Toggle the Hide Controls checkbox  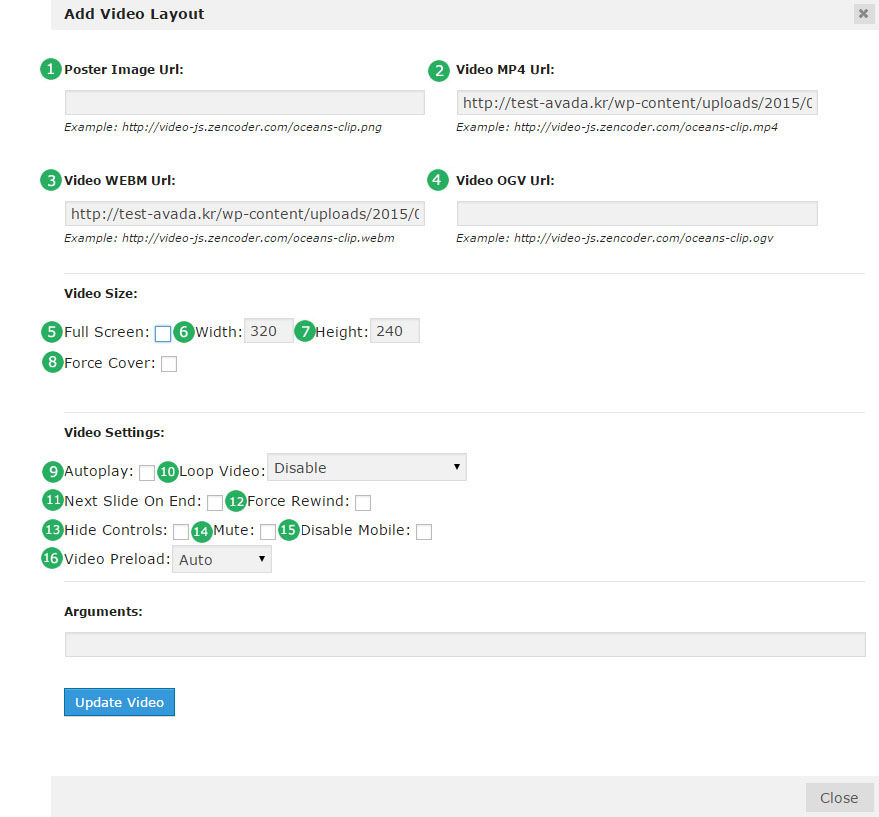coord(181,532)
